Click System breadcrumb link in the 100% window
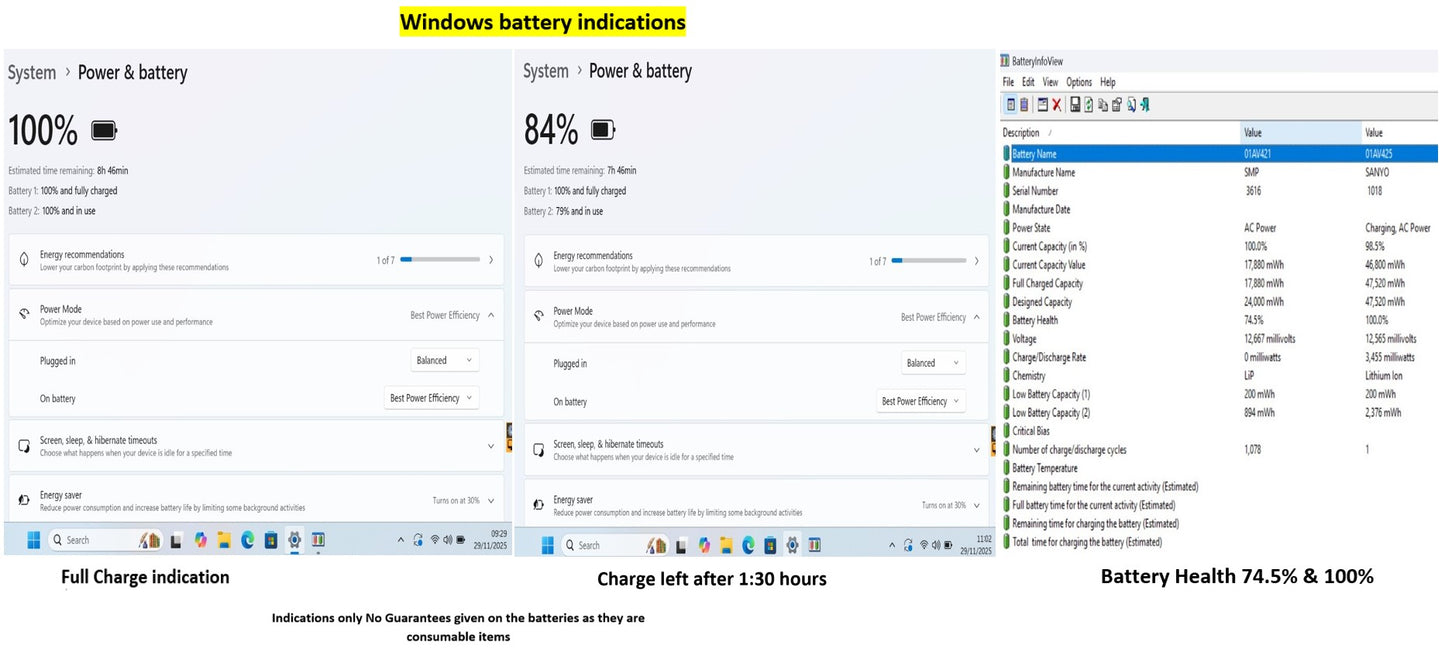The height and width of the screenshot is (649, 1445). 32,73
